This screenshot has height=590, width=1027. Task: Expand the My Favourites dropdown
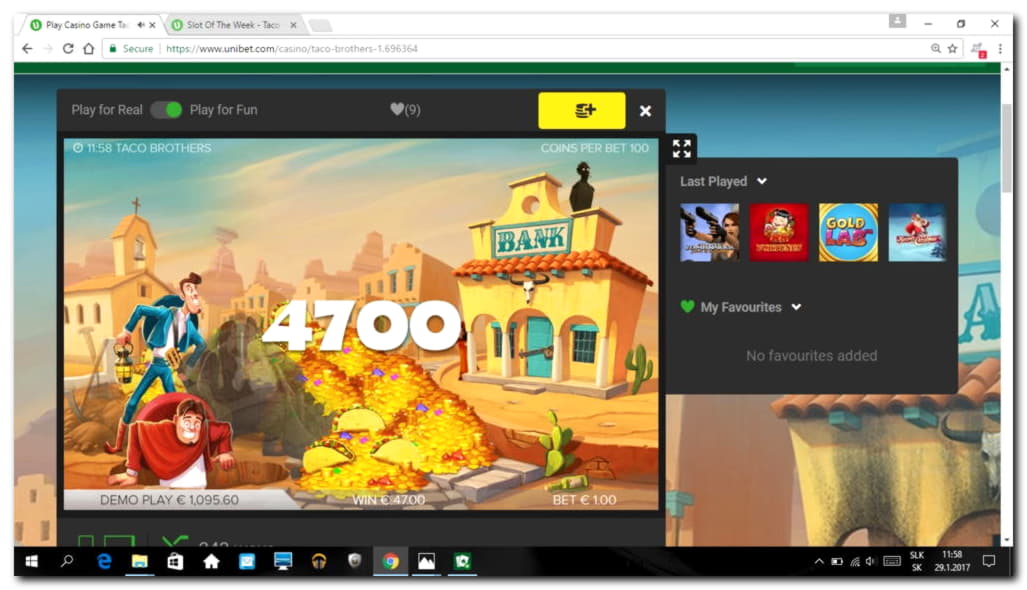click(796, 306)
